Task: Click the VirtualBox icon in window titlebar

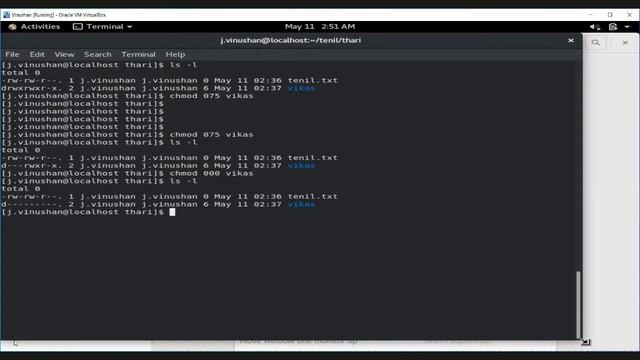Action: pyautogui.click(x=6, y=15)
